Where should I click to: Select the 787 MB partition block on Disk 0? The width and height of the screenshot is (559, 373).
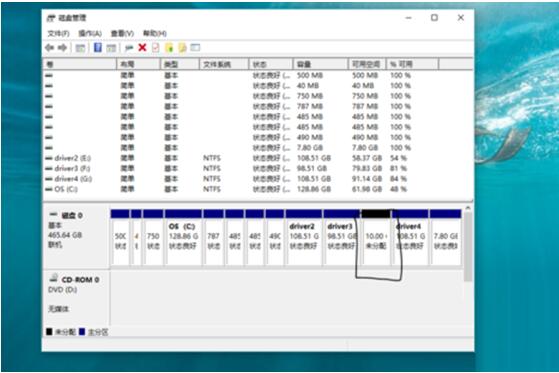(x=213, y=237)
